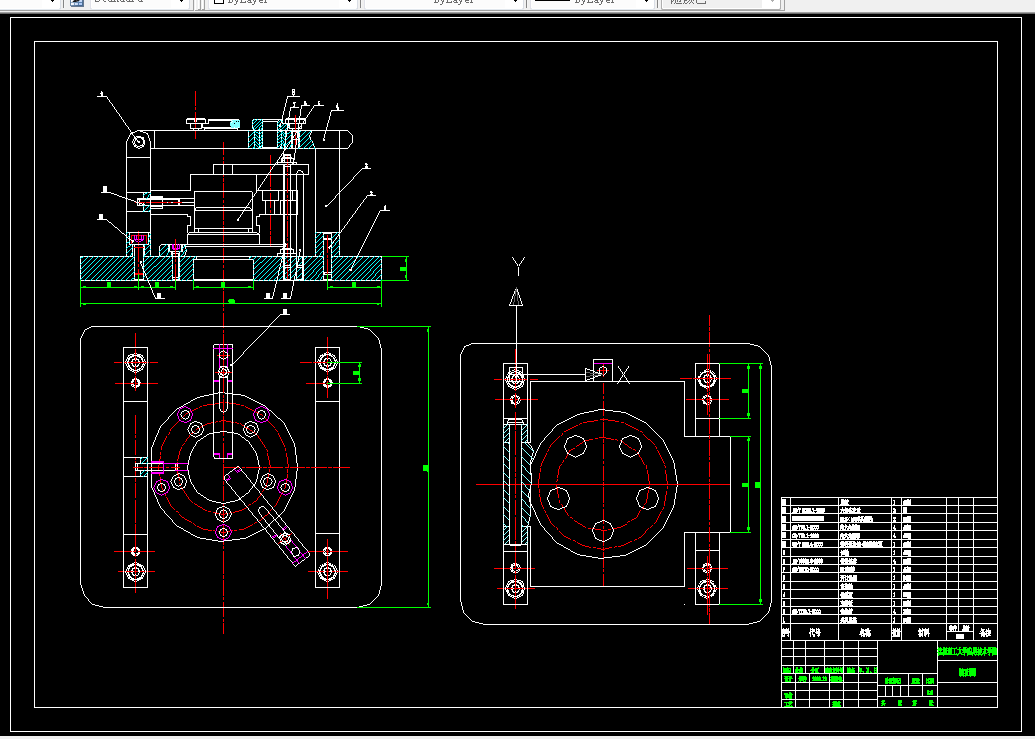Select the 材料 header cell in parts list
Viewport: 1035px width, 739px height.
923,632
